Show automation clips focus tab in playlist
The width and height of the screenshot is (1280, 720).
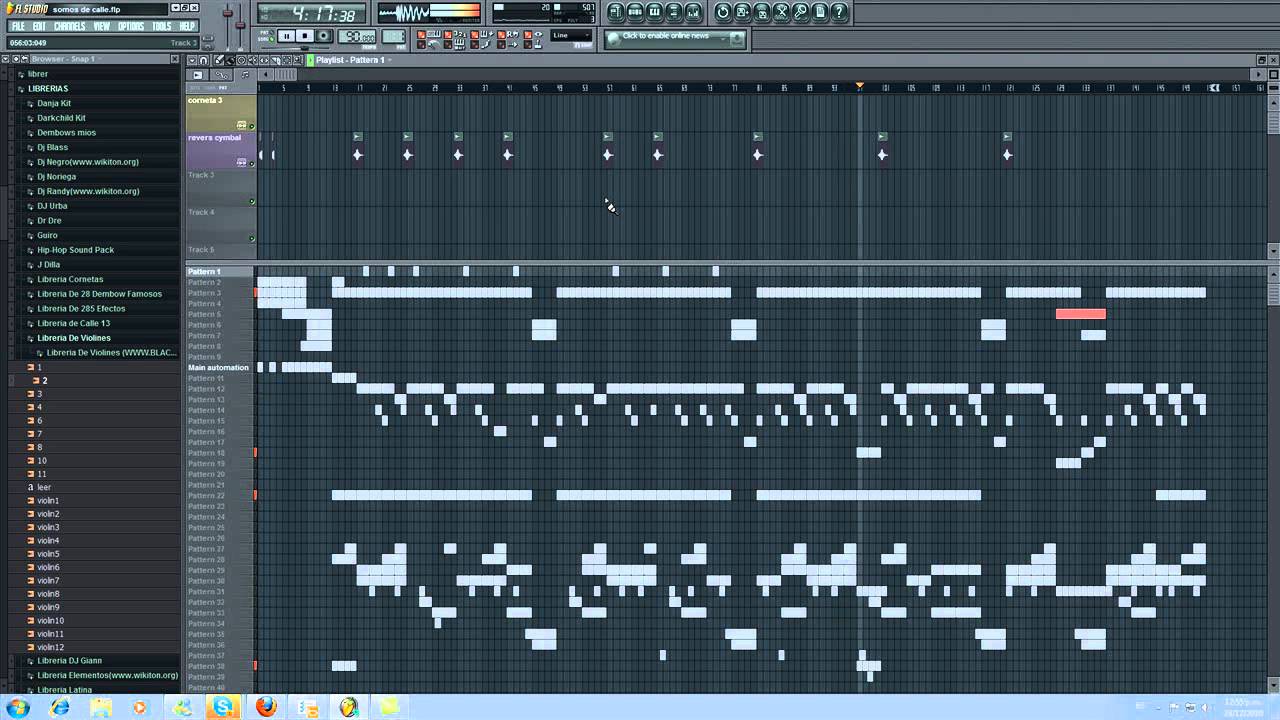tap(221, 75)
